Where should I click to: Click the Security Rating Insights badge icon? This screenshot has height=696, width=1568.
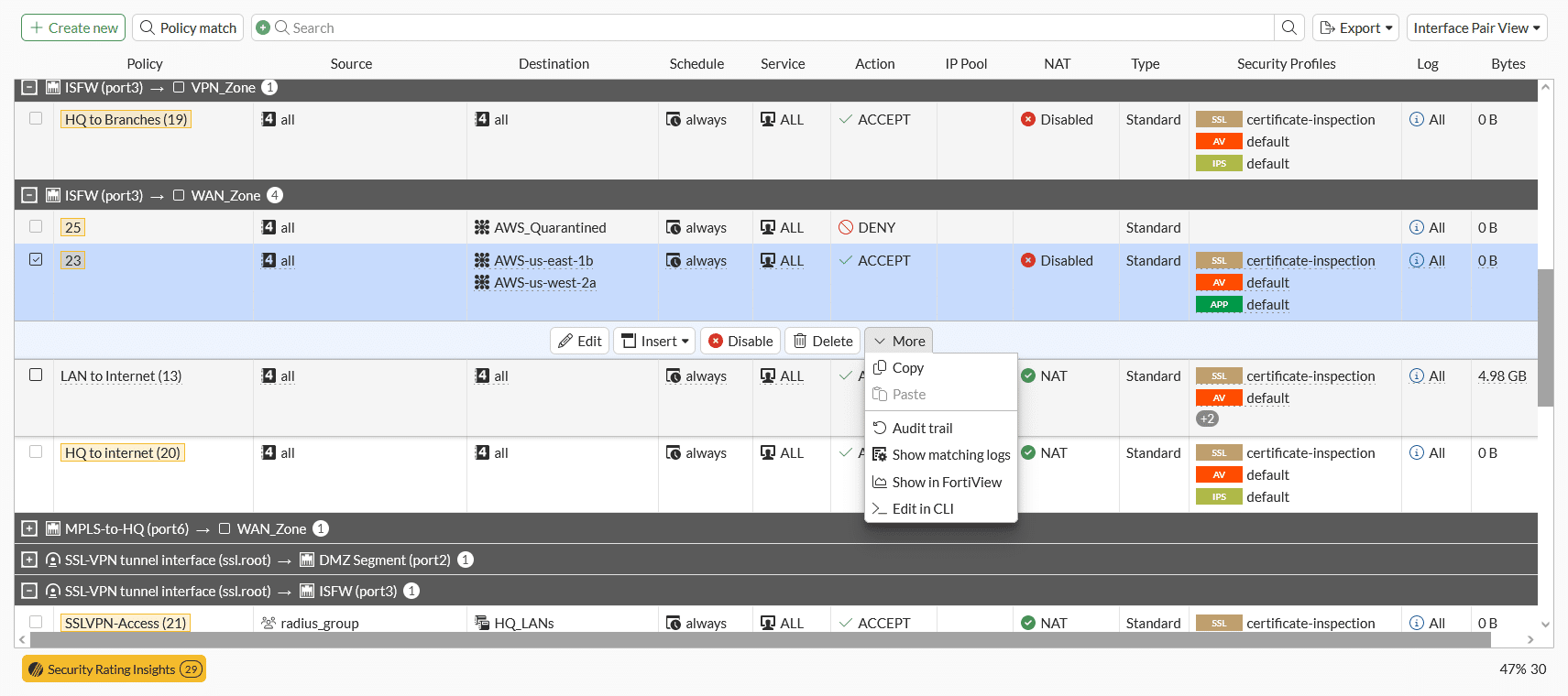point(36,669)
